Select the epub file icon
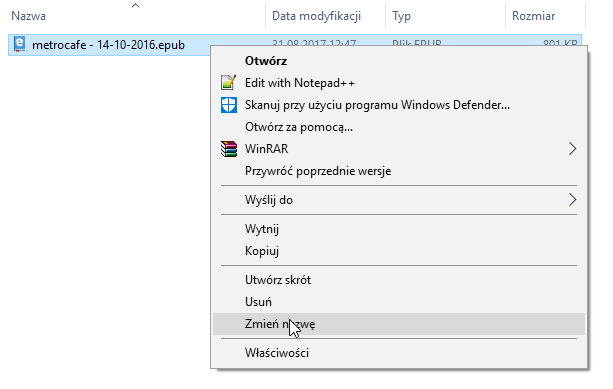 (x=19, y=45)
